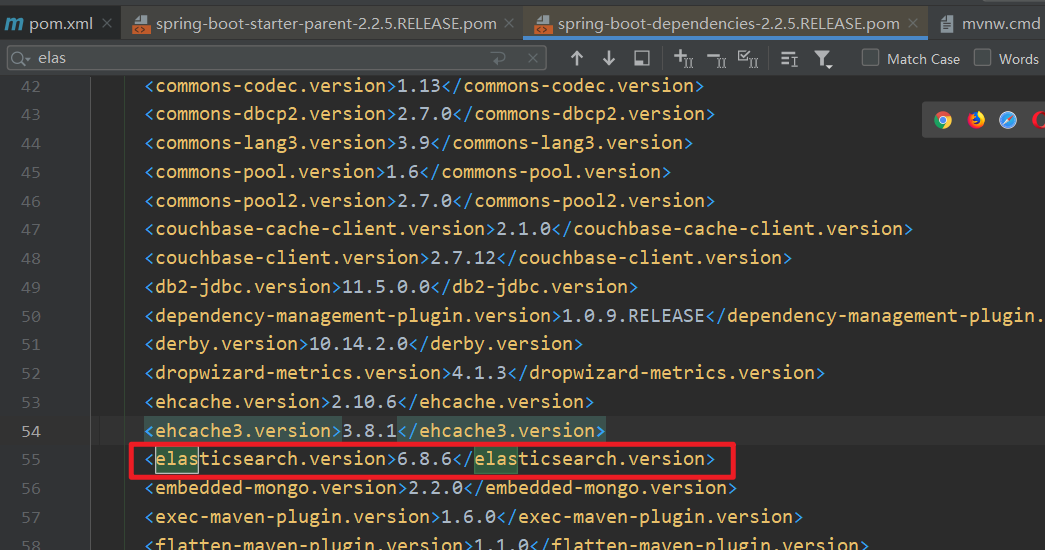This screenshot has width=1045, height=550.
Task: Click gutter line number 55
Action: (31, 459)
